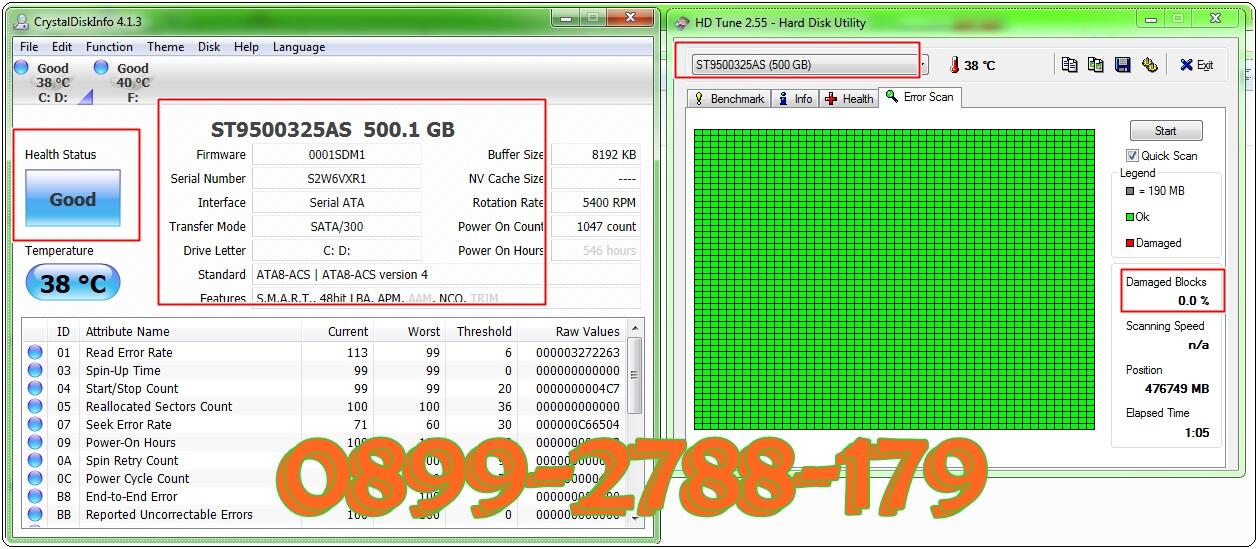Click the green Ok legend square
The height and width of the screenshot is (549, 1258).
pos(1129,217)
